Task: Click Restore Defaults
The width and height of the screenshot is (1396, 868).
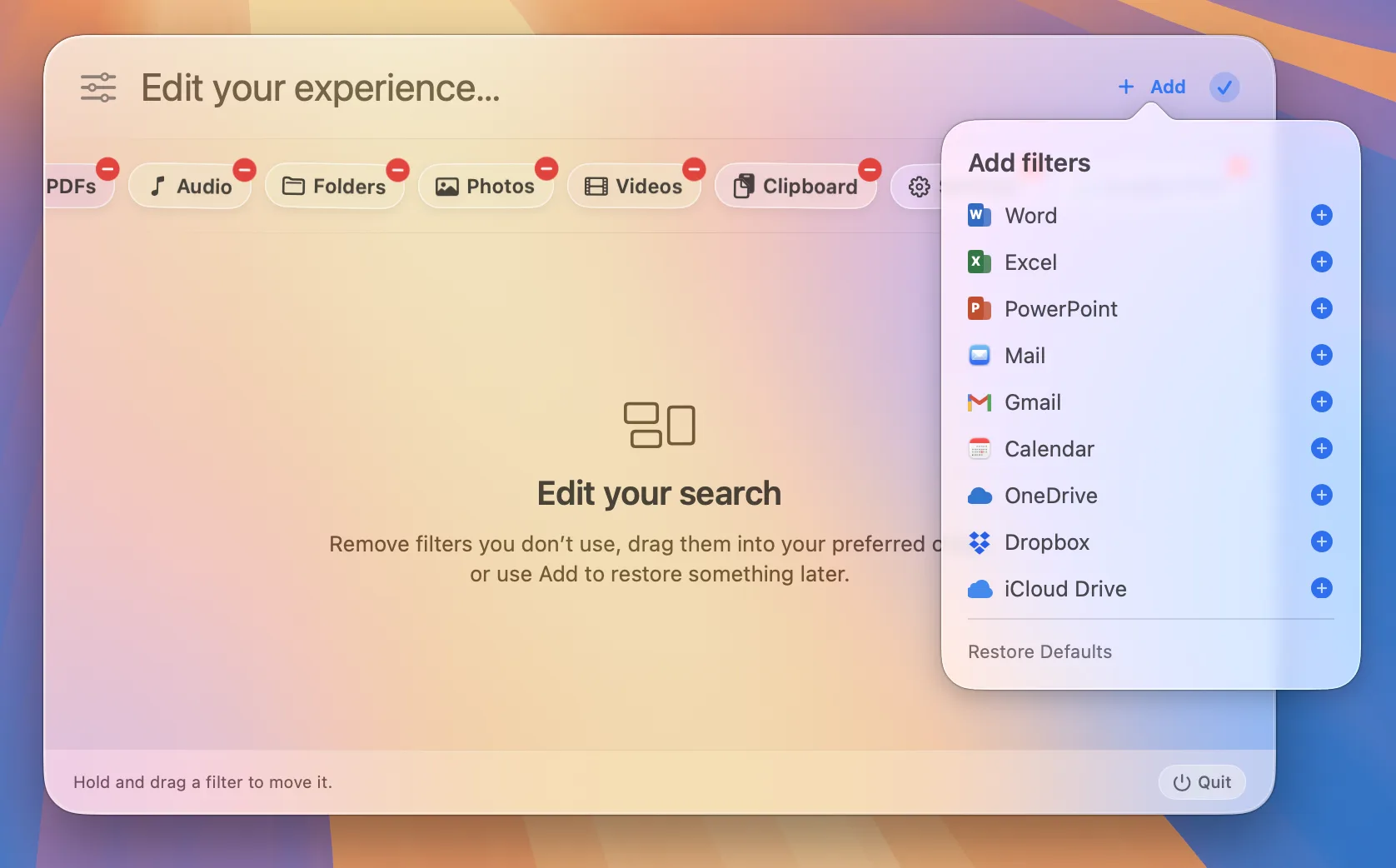Action: (1040, 651)
